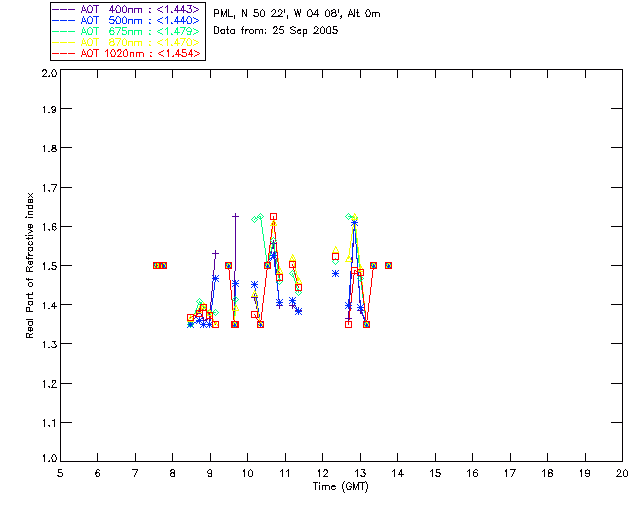The image size is (640, 512).
Task: Click the Real Part of Refractive Index label
Action: 29,265
